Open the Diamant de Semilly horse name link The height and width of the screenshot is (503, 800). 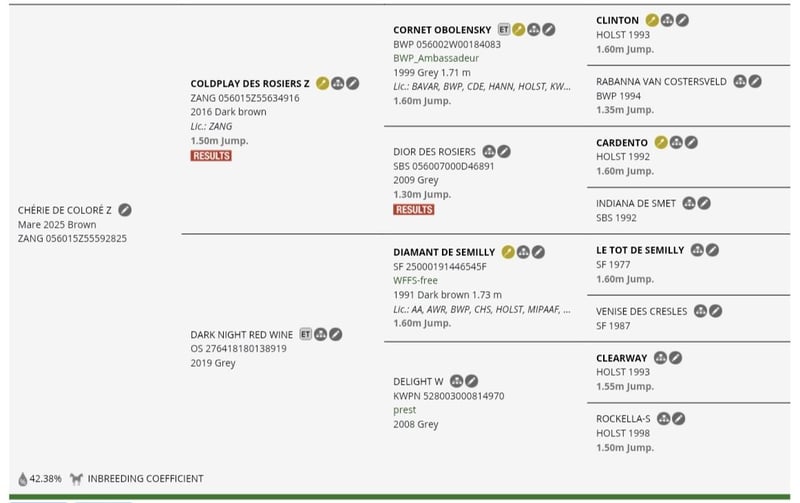pos(444,252)
